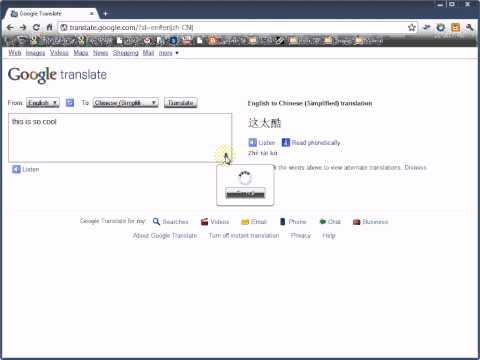
Task: Expand the more menu in Google bar
Action: pyautogui.click(x=169, y=53)
